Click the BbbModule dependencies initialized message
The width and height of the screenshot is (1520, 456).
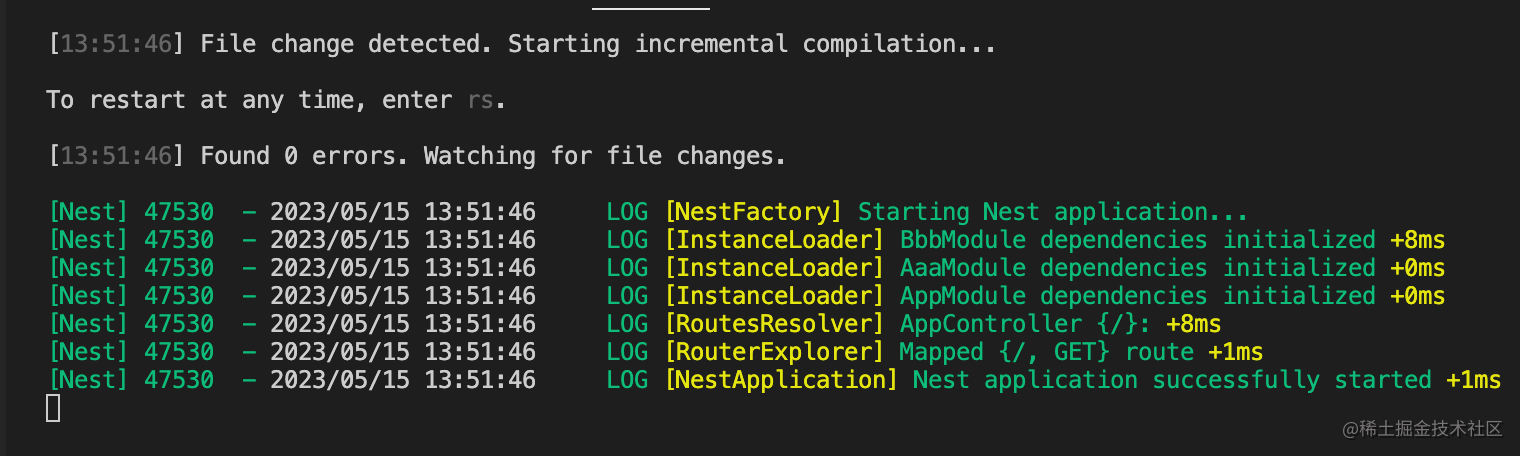(1137, 240)
